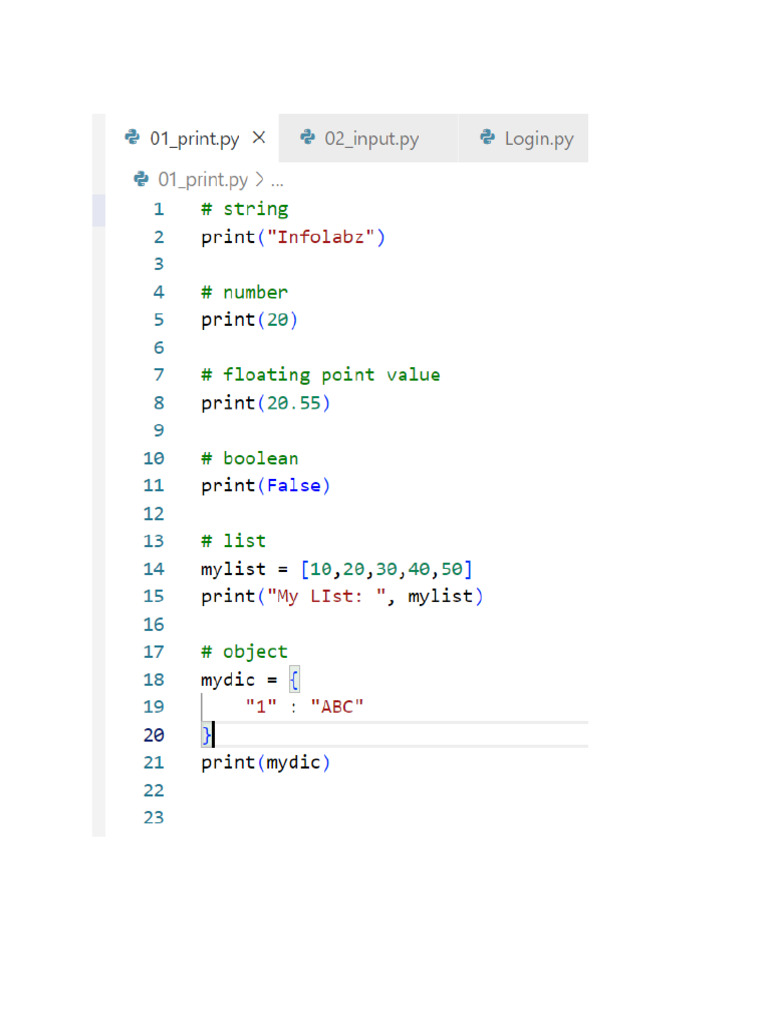
Task: Click the '# boolean' comment
Action: pyautogui.click(x=249, y=458)
